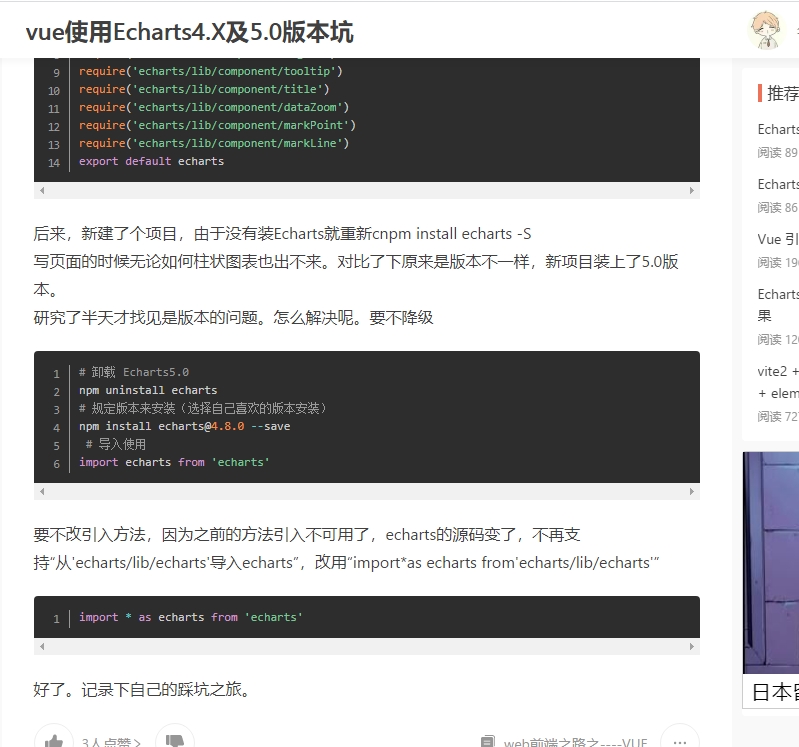
Task: Open the recommended article starting with vite2
Action: pyautogui.click(x=778, y=382)
